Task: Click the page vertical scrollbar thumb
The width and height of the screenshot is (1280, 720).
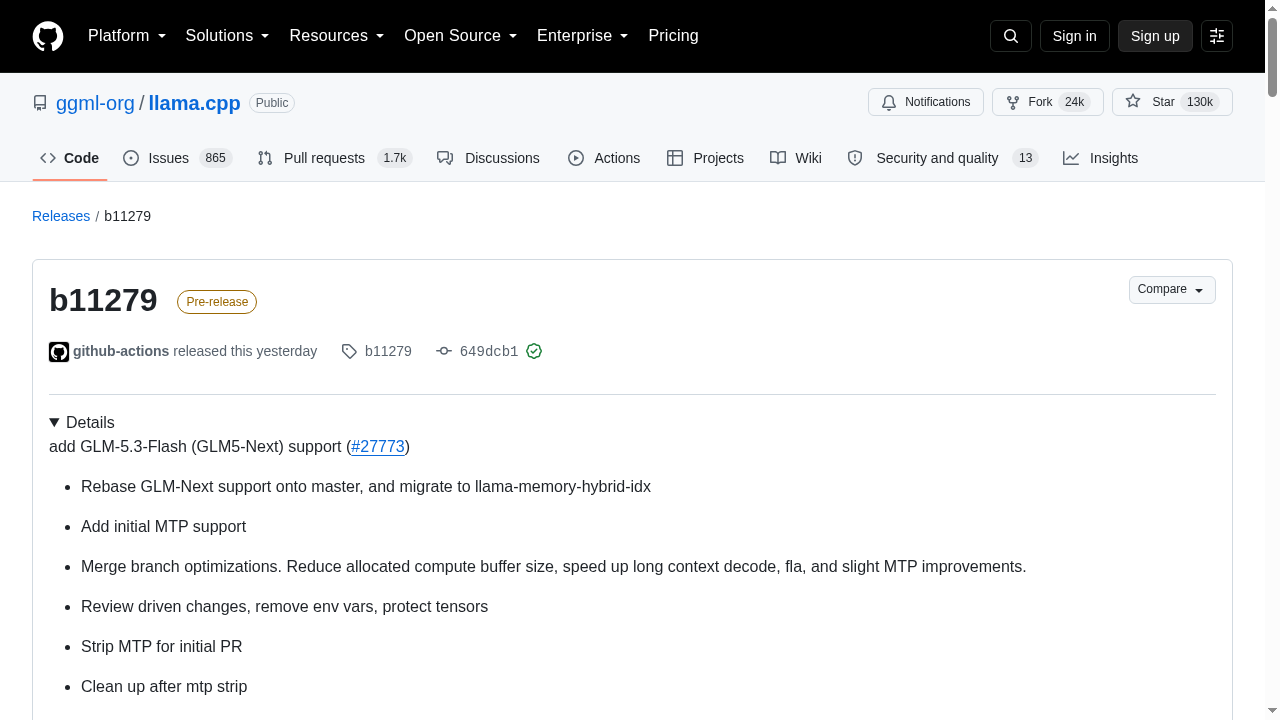Action: pos(1272,56)
